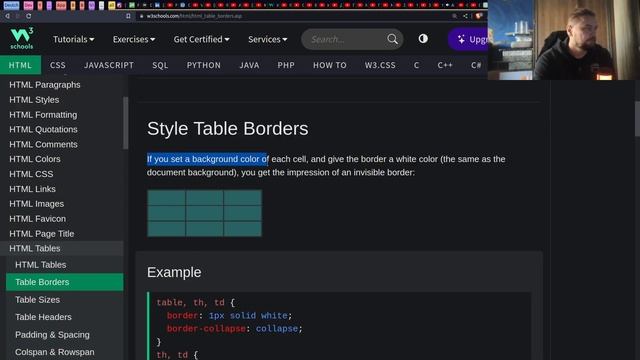This screenshot has height=360, width=640.
Task: Select the SQL tab
Action: click(x=160, y=65)
